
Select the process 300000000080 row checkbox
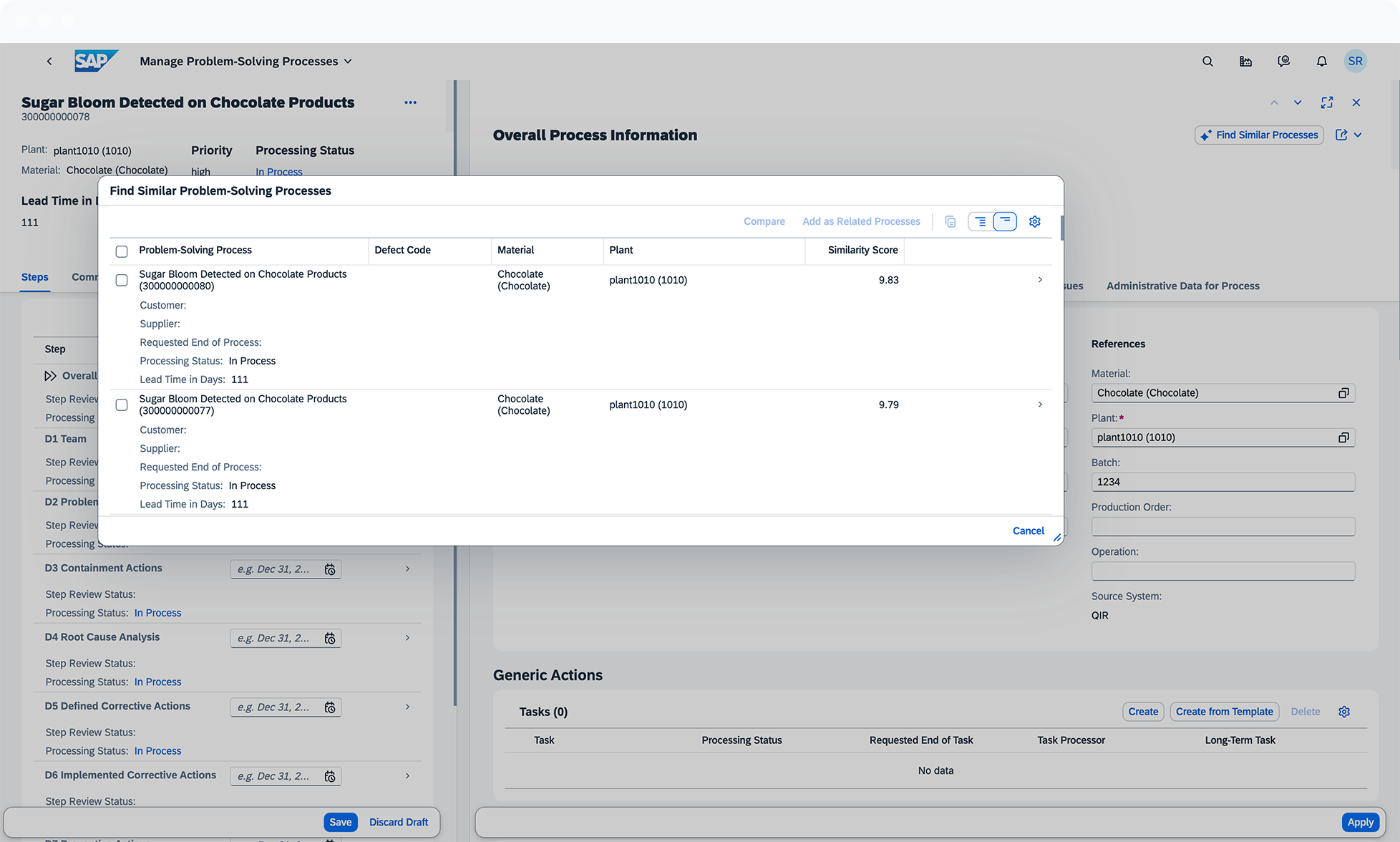[122, 280]
